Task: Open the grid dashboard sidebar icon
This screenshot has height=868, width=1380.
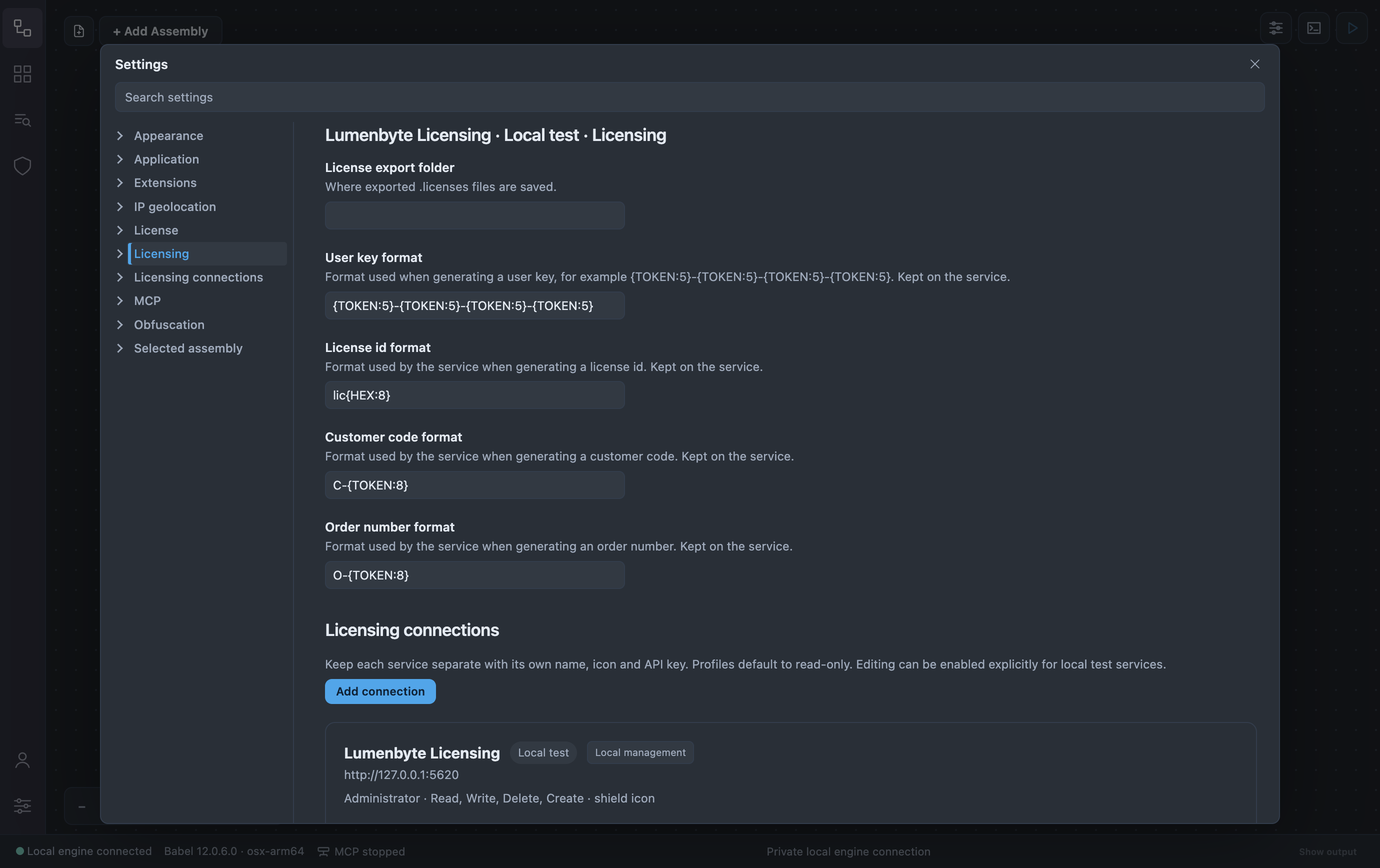Action: click(x=22, y=74)
